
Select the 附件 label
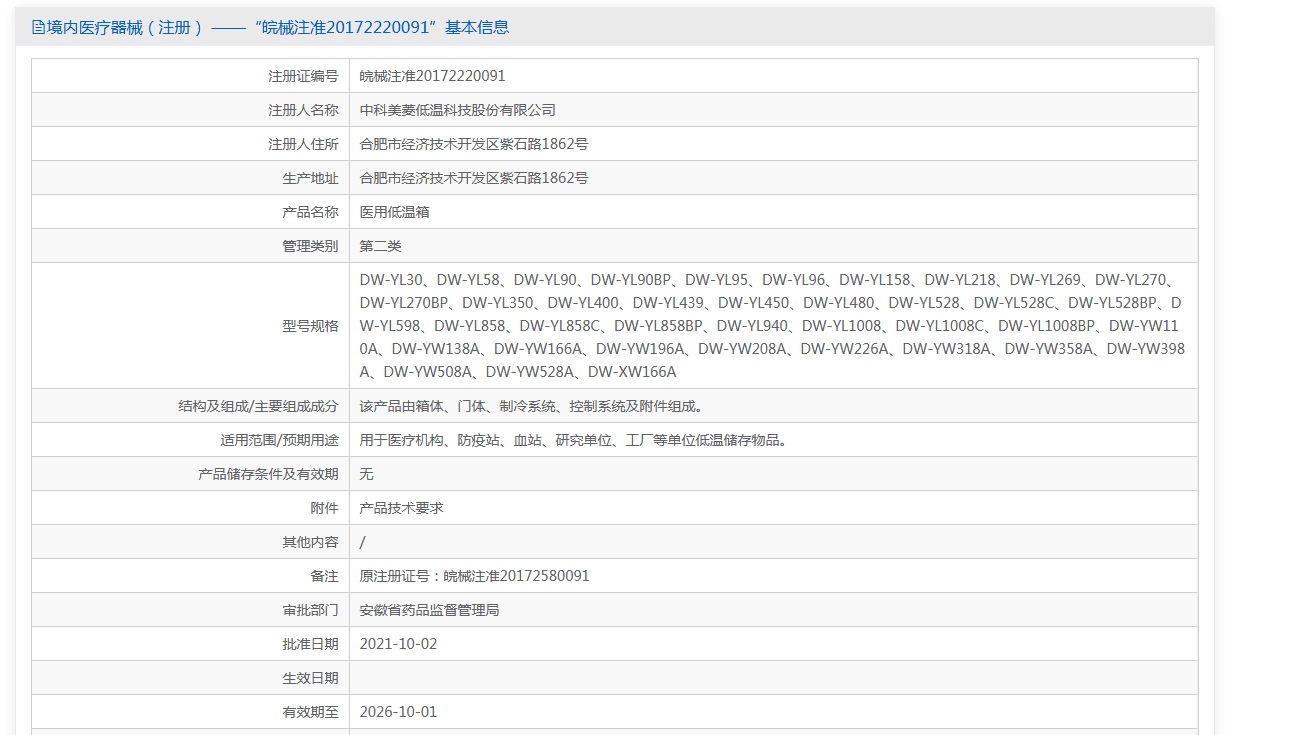click(x=324, y=508)
